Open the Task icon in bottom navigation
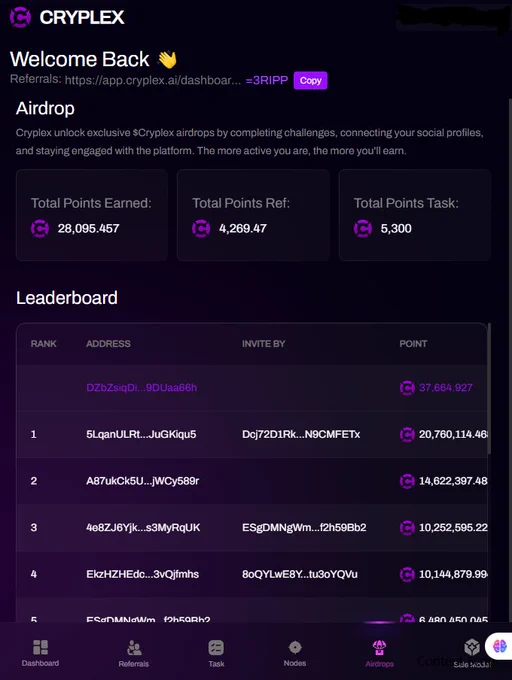The image size is (512, 680). [x=216, y=647]
